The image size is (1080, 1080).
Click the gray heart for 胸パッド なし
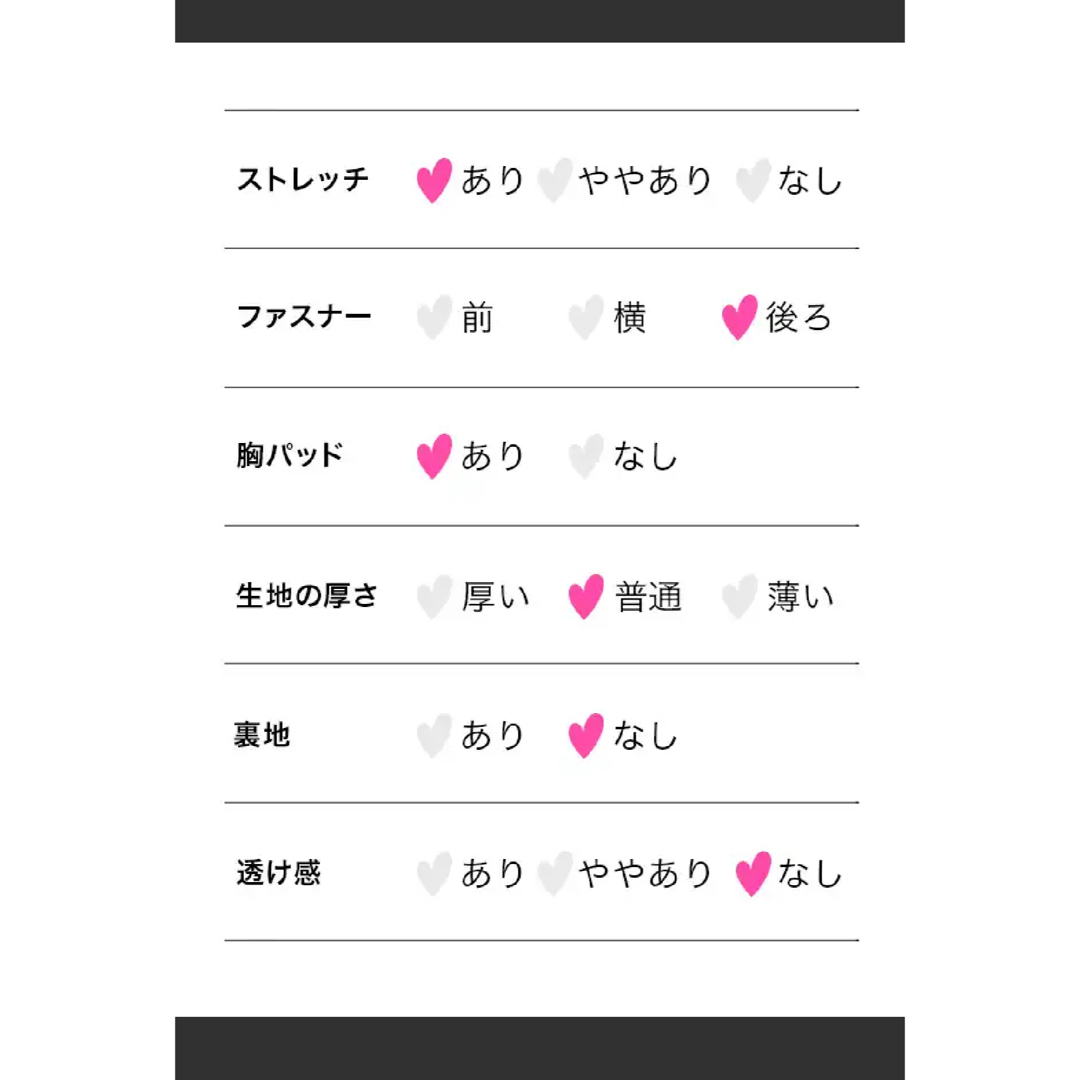point(586,456)
